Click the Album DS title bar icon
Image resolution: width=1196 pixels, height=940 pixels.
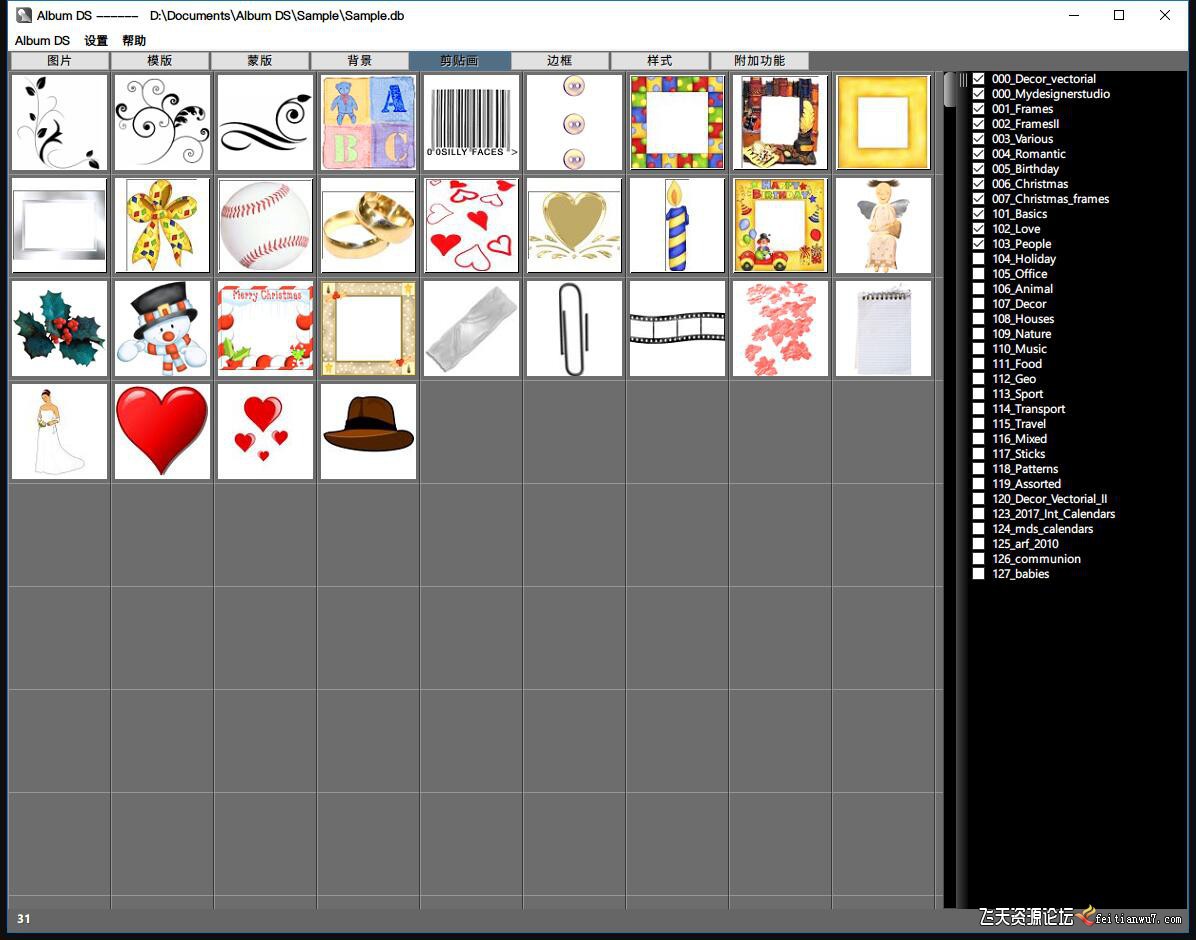(x=23, y=15)
